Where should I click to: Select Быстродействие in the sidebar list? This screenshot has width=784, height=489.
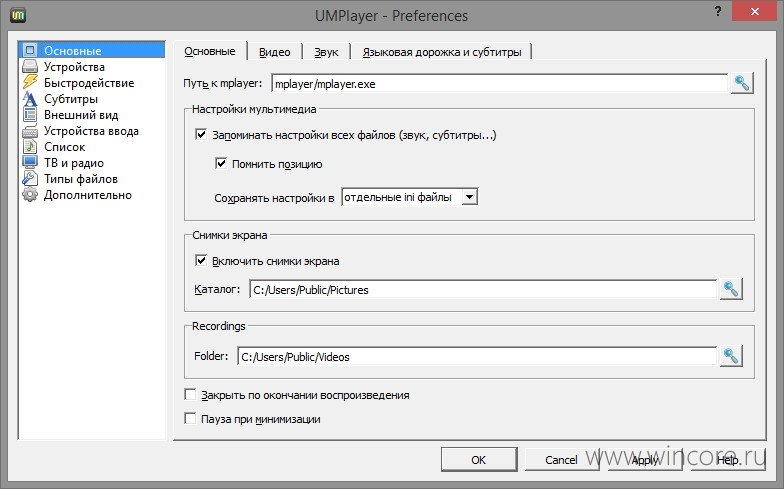[x=92, y=82]
